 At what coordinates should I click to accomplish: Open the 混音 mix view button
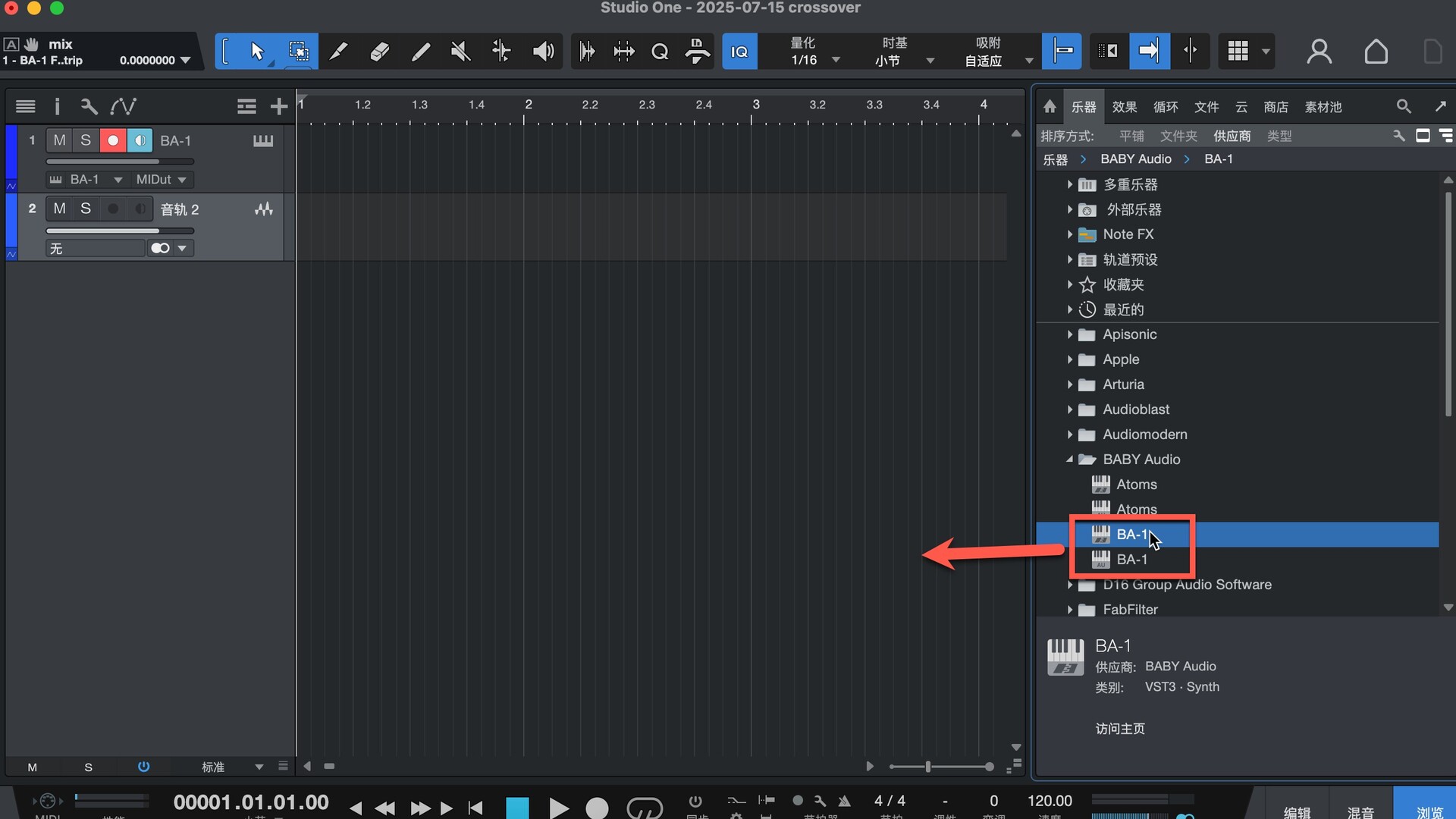point(1360,811)
